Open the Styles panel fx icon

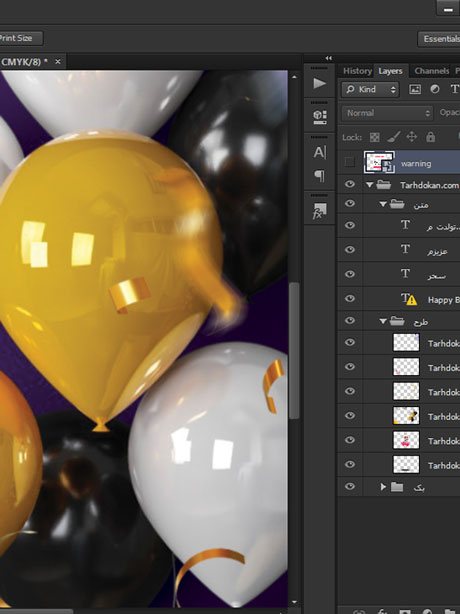319,210
